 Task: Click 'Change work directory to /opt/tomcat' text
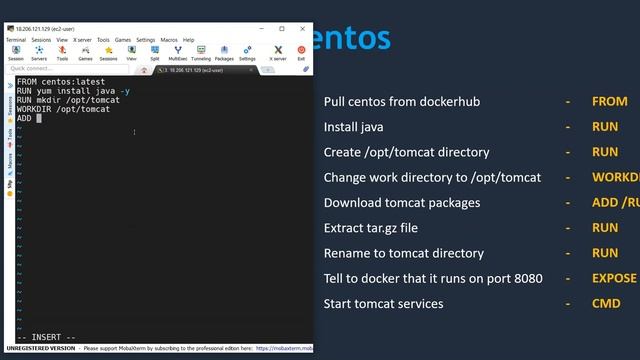(432, 178)
